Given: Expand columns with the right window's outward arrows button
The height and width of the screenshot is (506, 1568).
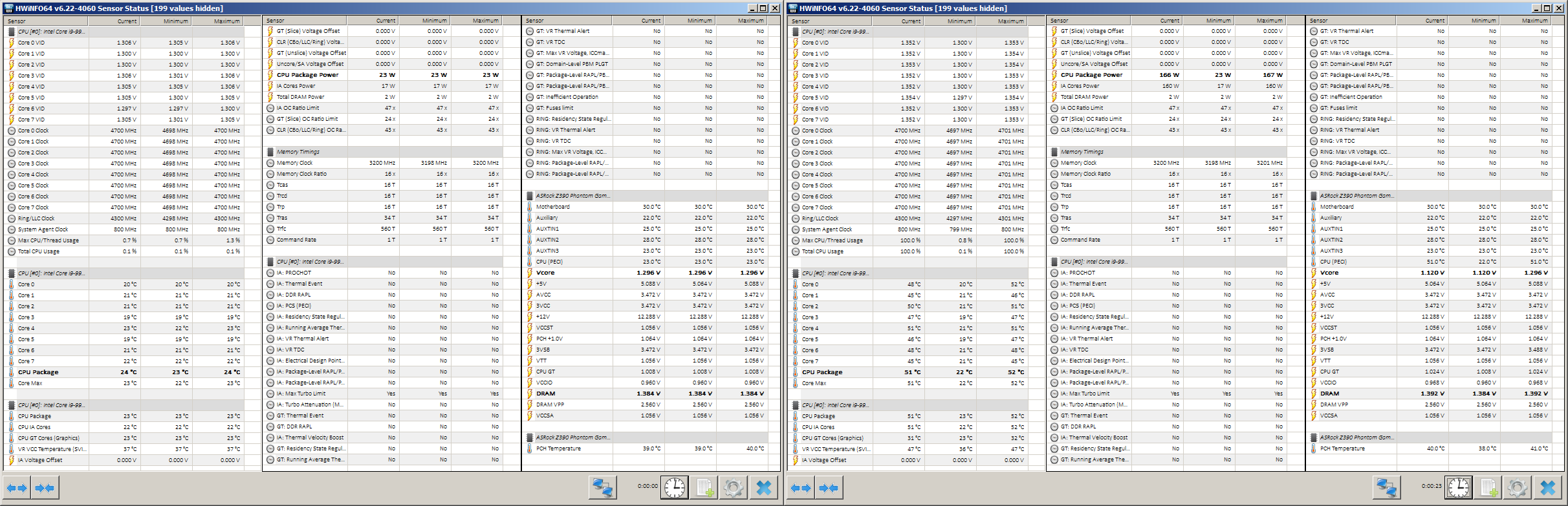Looking at the screenshot, I should click(801, 488).
